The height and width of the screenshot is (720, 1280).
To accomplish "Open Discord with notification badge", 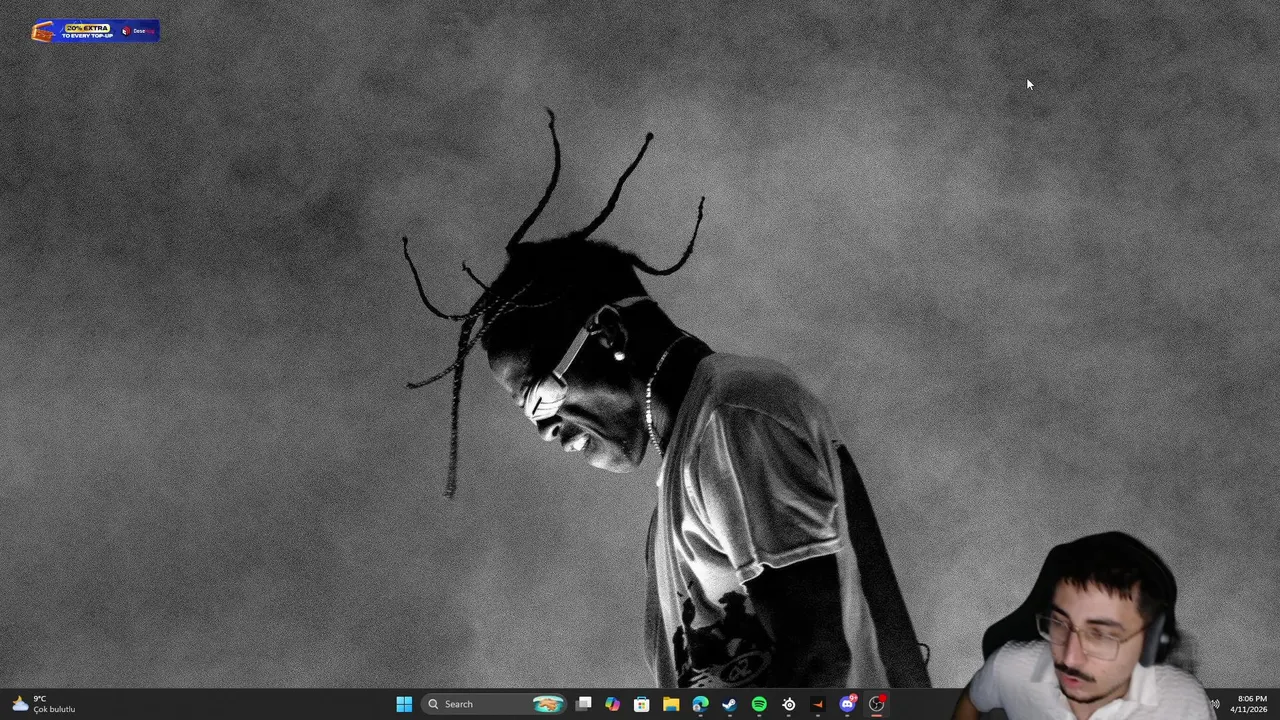I will click(848, 704).
